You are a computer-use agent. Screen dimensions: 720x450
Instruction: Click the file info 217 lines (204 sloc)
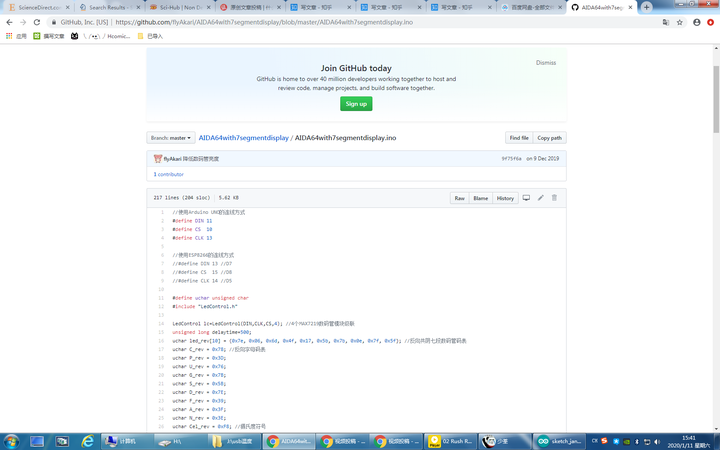point(182,198)
